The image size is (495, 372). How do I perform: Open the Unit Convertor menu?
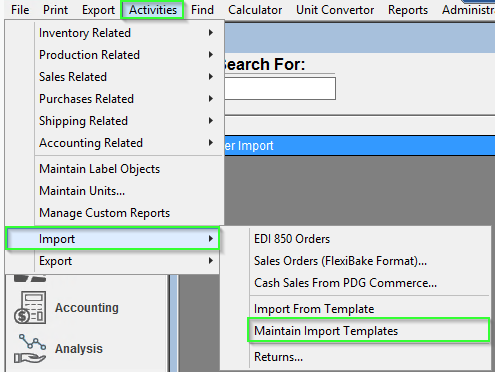pyautogui.click(x=335, y=10)
